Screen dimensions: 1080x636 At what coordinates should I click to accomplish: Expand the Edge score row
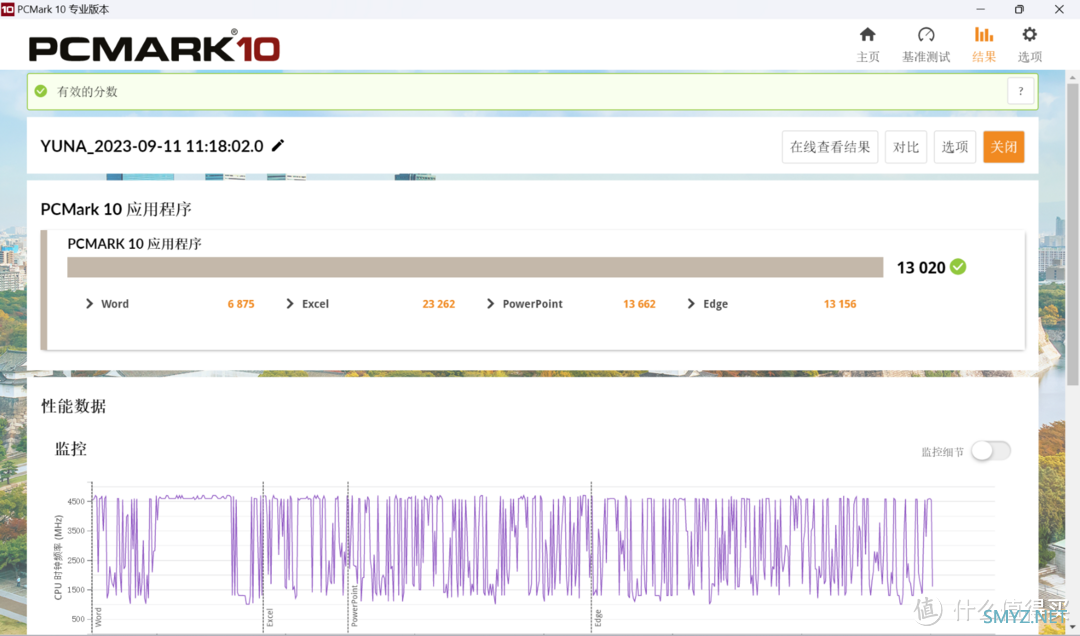(691, 304)
